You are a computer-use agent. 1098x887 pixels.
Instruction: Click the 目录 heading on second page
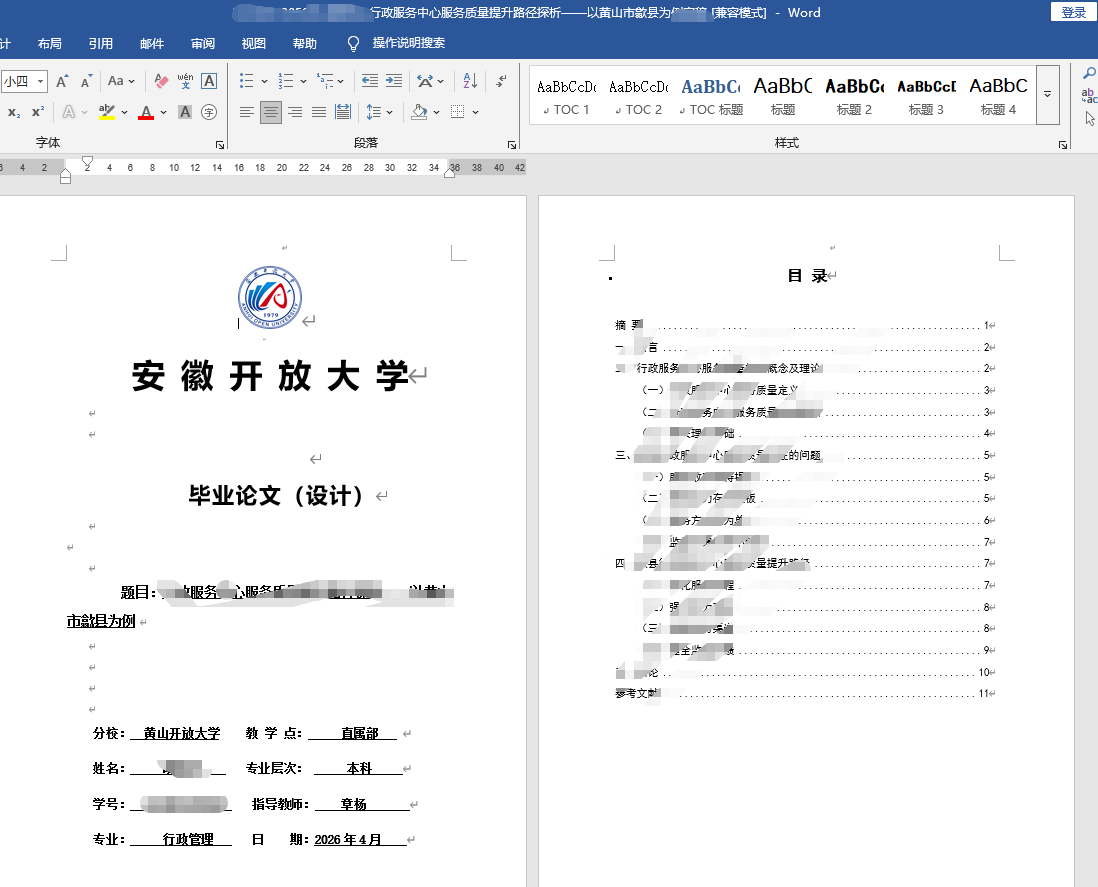[x=807, y=275]
